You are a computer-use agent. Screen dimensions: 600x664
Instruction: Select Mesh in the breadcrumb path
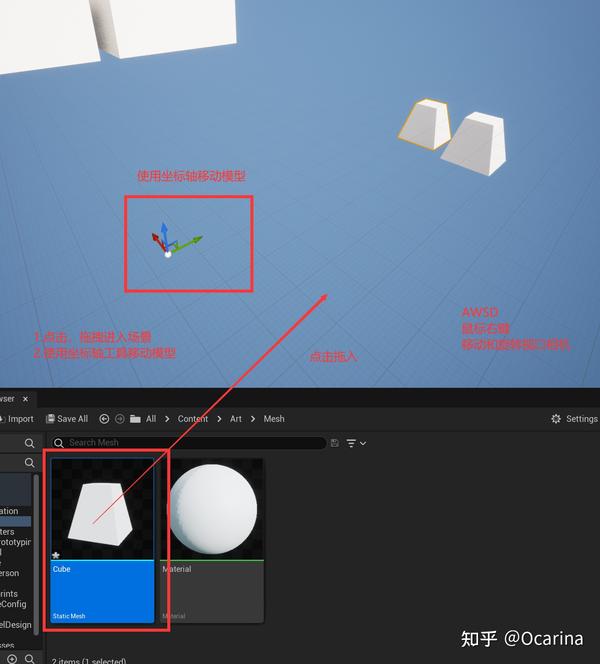click(x=274, y=419)
